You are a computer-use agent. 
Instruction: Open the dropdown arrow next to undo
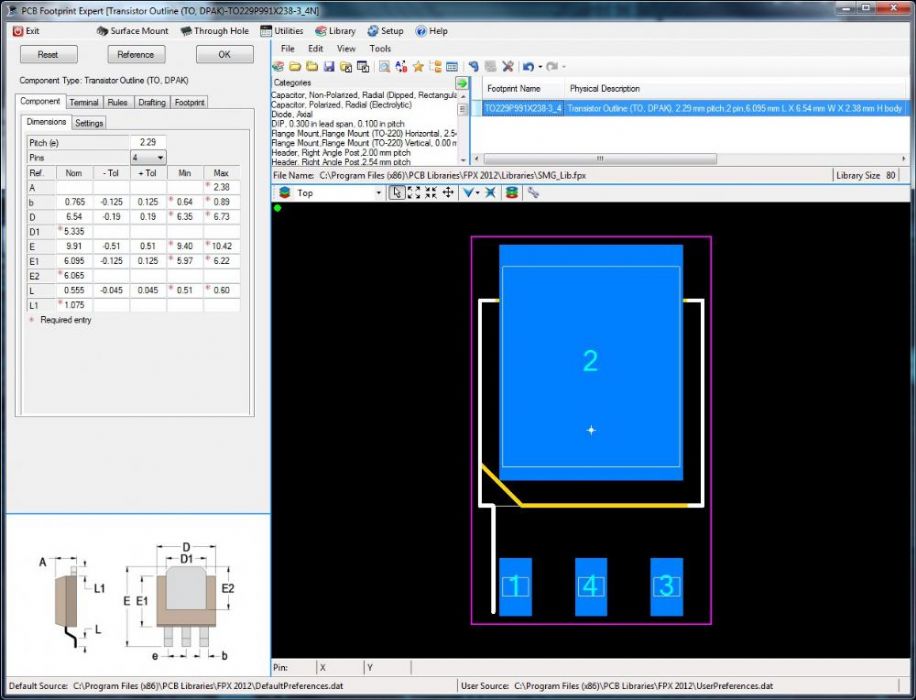click(540, 67)
